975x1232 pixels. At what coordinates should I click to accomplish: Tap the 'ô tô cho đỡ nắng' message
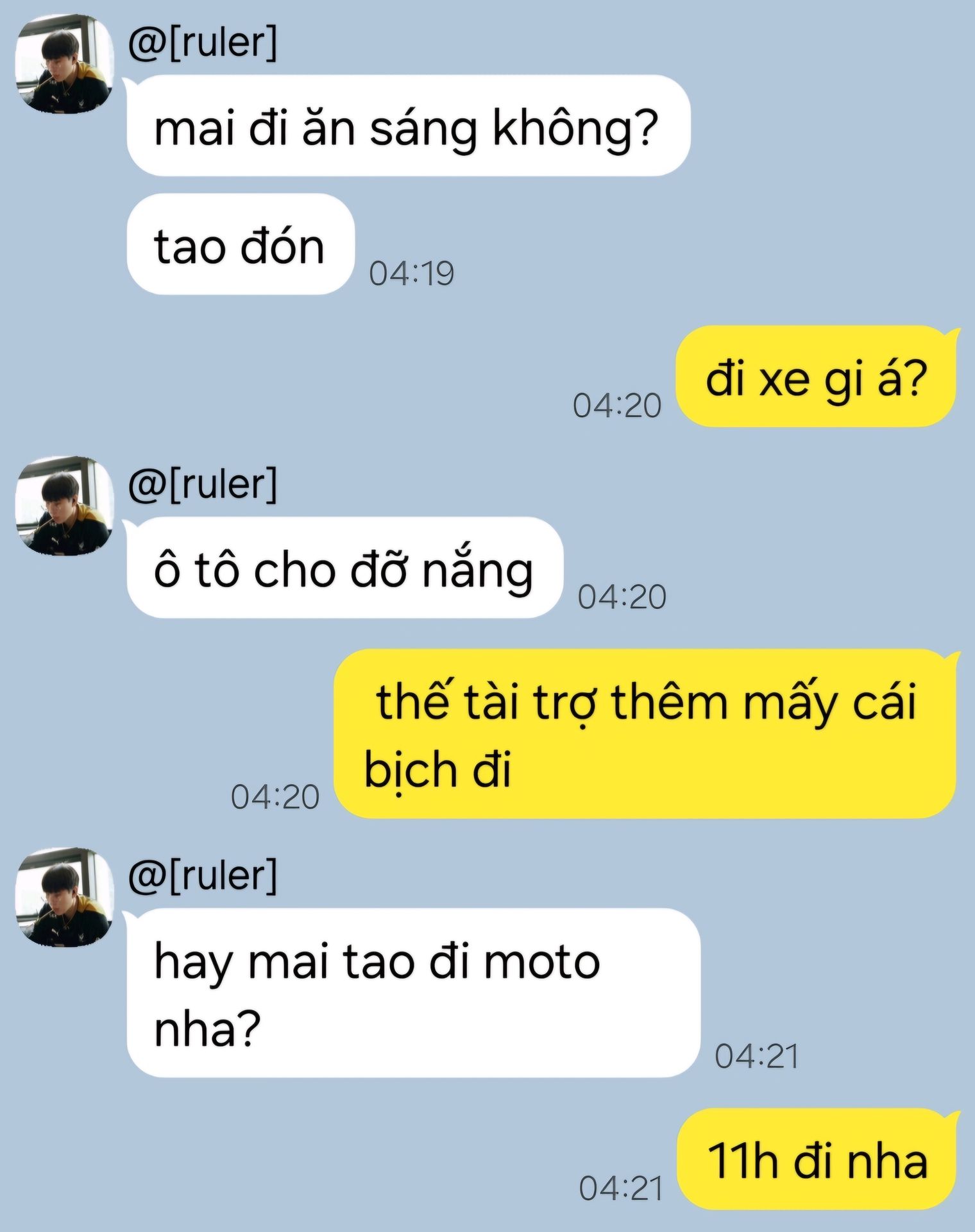coord(344,568)
